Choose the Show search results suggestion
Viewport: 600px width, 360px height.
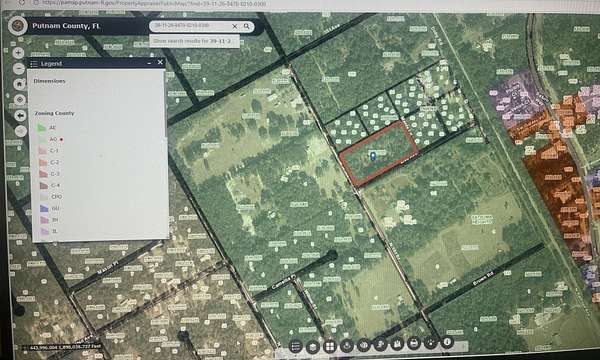[194, 41]
